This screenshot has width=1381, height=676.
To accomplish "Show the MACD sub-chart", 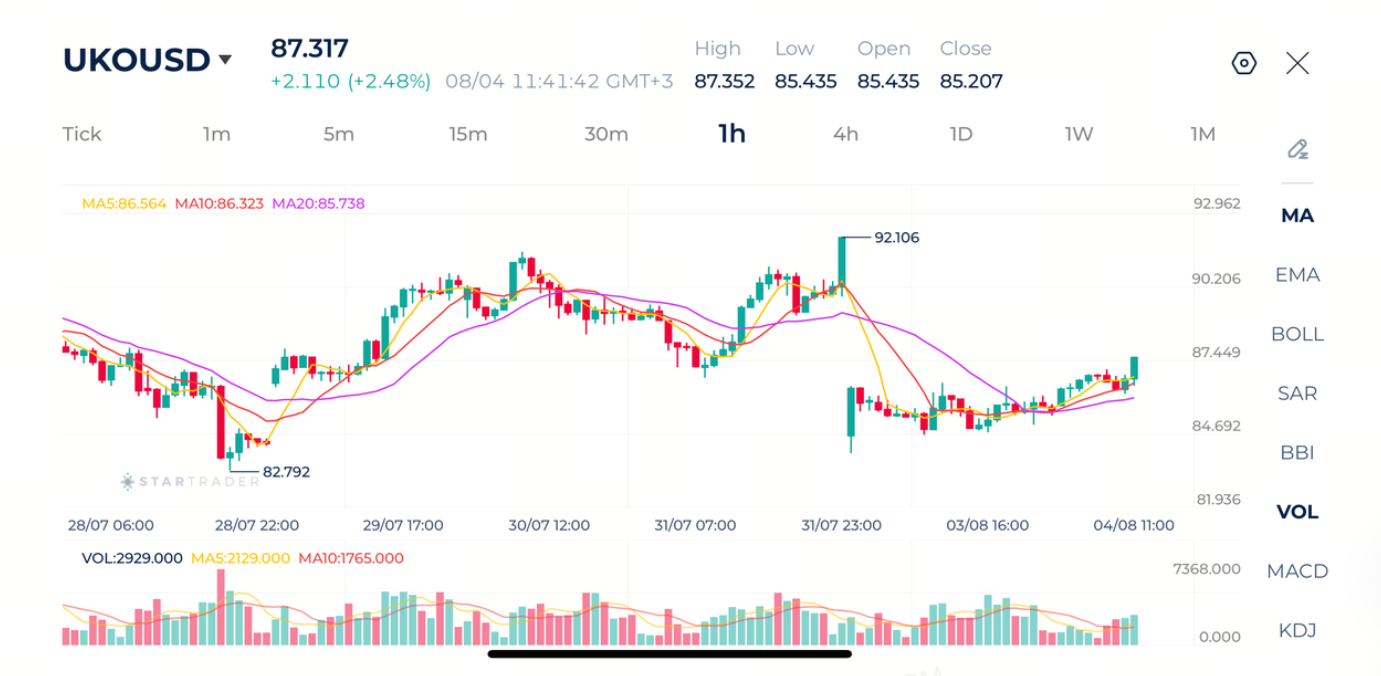I will point(1297,571).
